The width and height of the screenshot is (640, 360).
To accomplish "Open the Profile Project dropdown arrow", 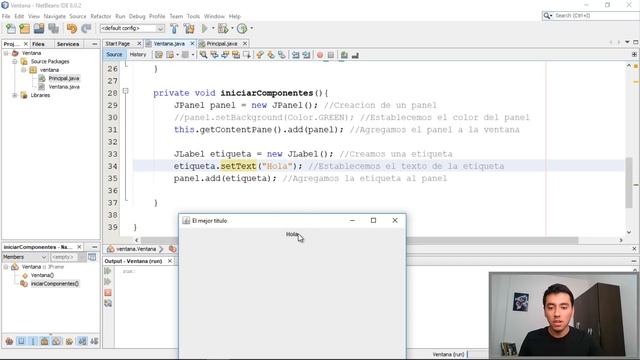I will (251, 28).
